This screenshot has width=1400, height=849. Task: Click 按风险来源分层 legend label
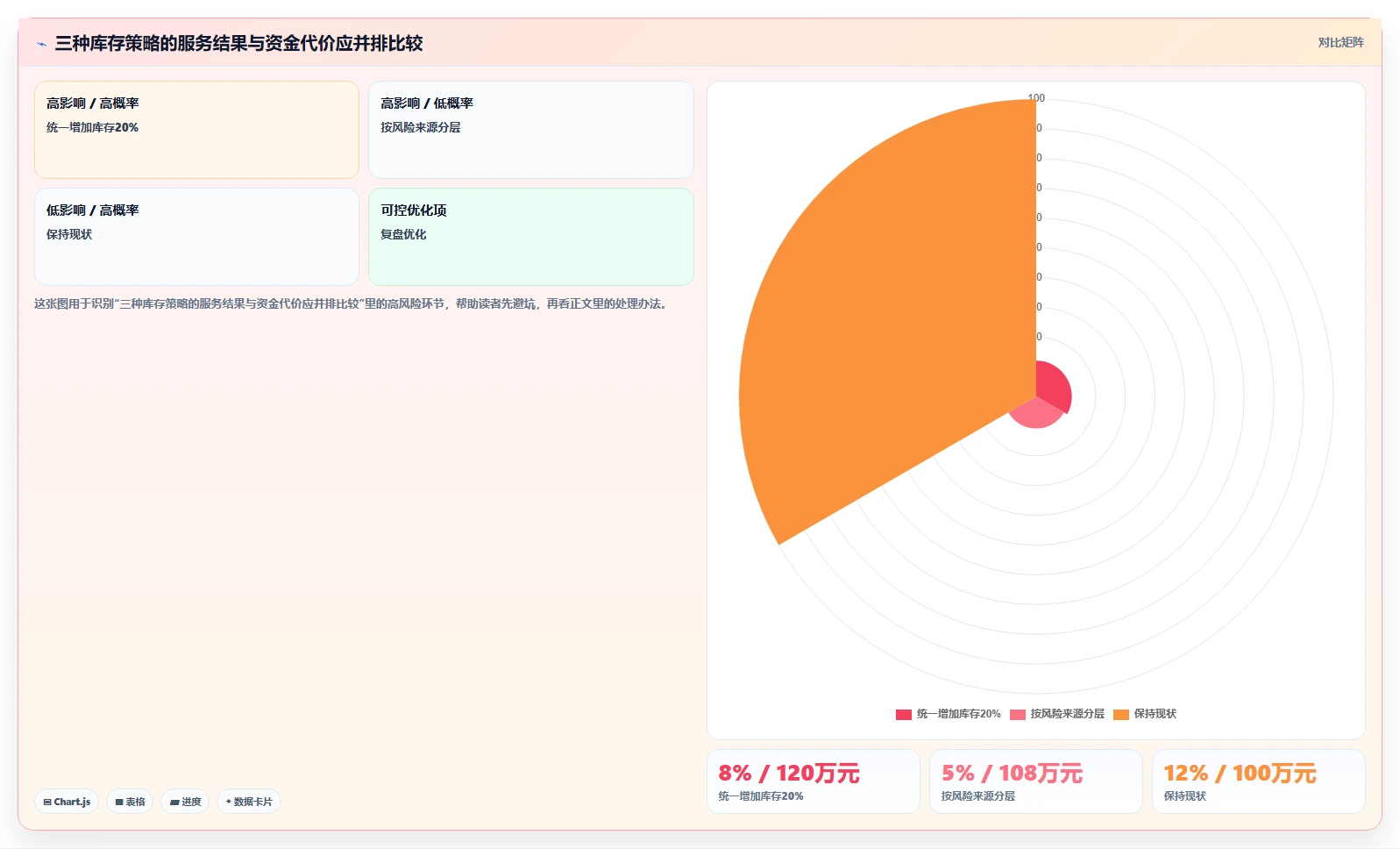pos(1067,714)
